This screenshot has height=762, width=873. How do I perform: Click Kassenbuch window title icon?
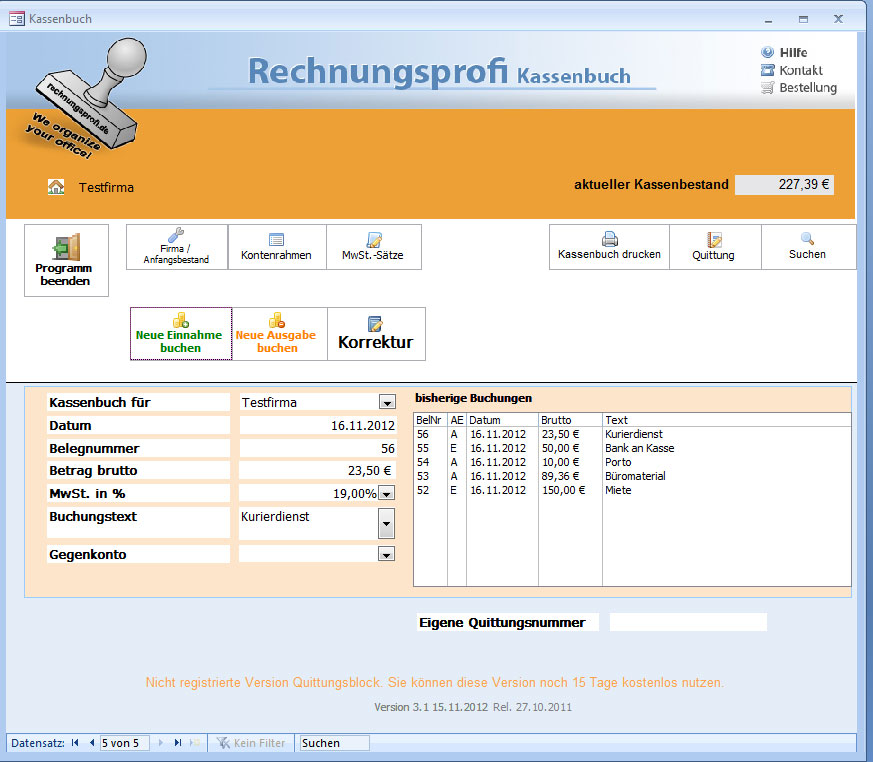coord(17,18)
